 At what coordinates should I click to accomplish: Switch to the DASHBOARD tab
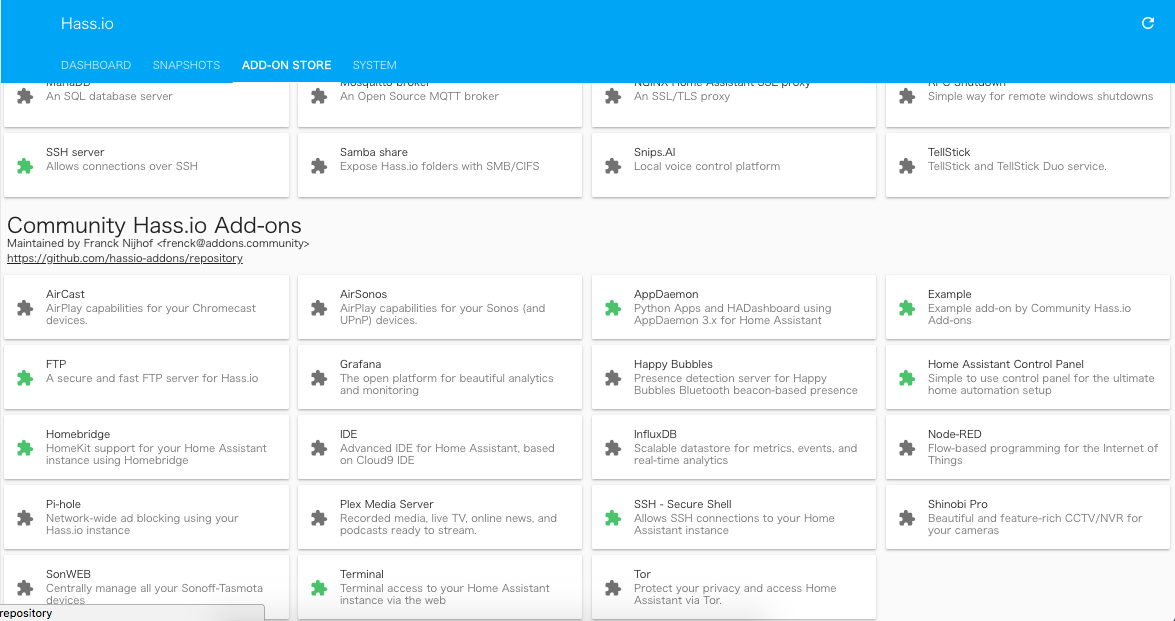point(96,65)
